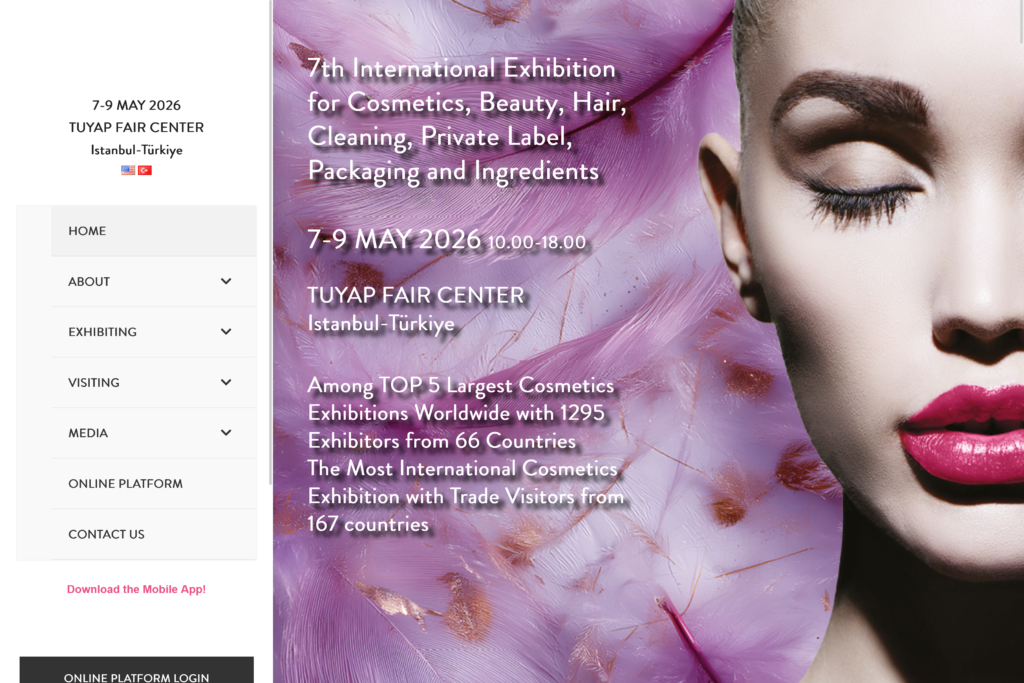
Task: Go to the HOME menu item
Action: click(87, 231)
